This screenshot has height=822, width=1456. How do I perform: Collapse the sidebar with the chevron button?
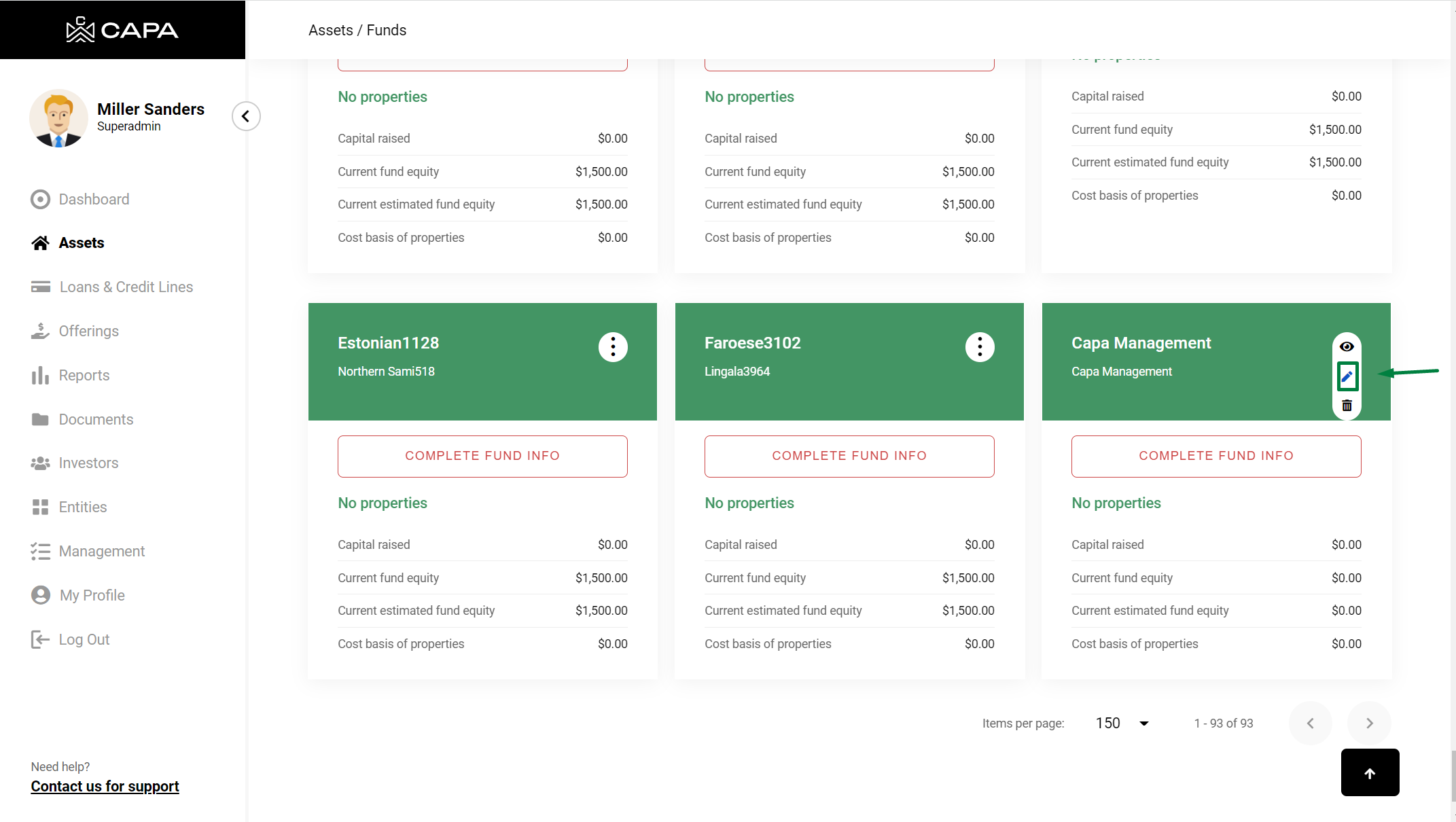pyautogui.click(x=246, y=116)
